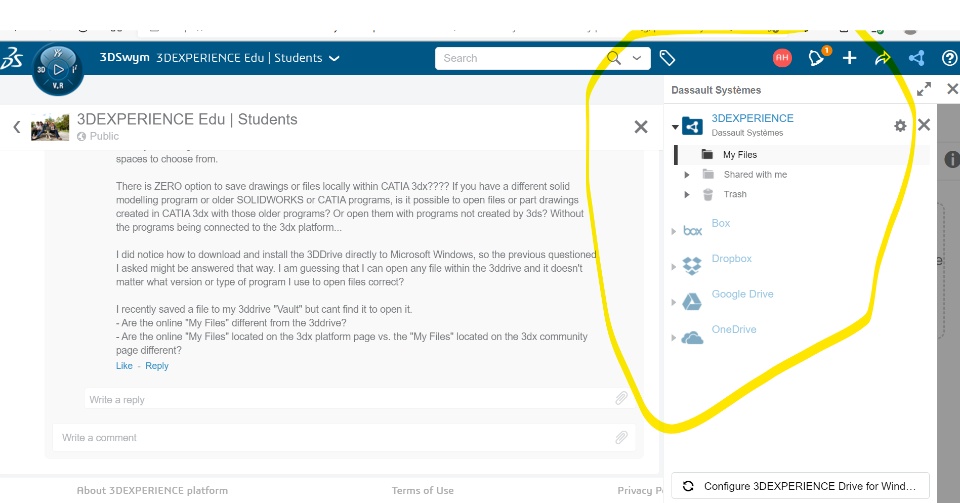Screen dimensions: 960x503
Task: Click the Write a comment field
Action: coord(330,437)
